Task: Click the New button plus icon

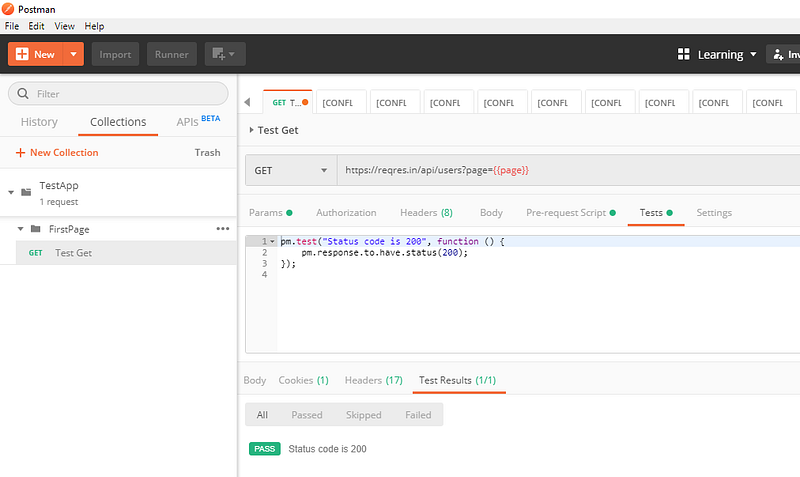Action: tap(22, 54)
